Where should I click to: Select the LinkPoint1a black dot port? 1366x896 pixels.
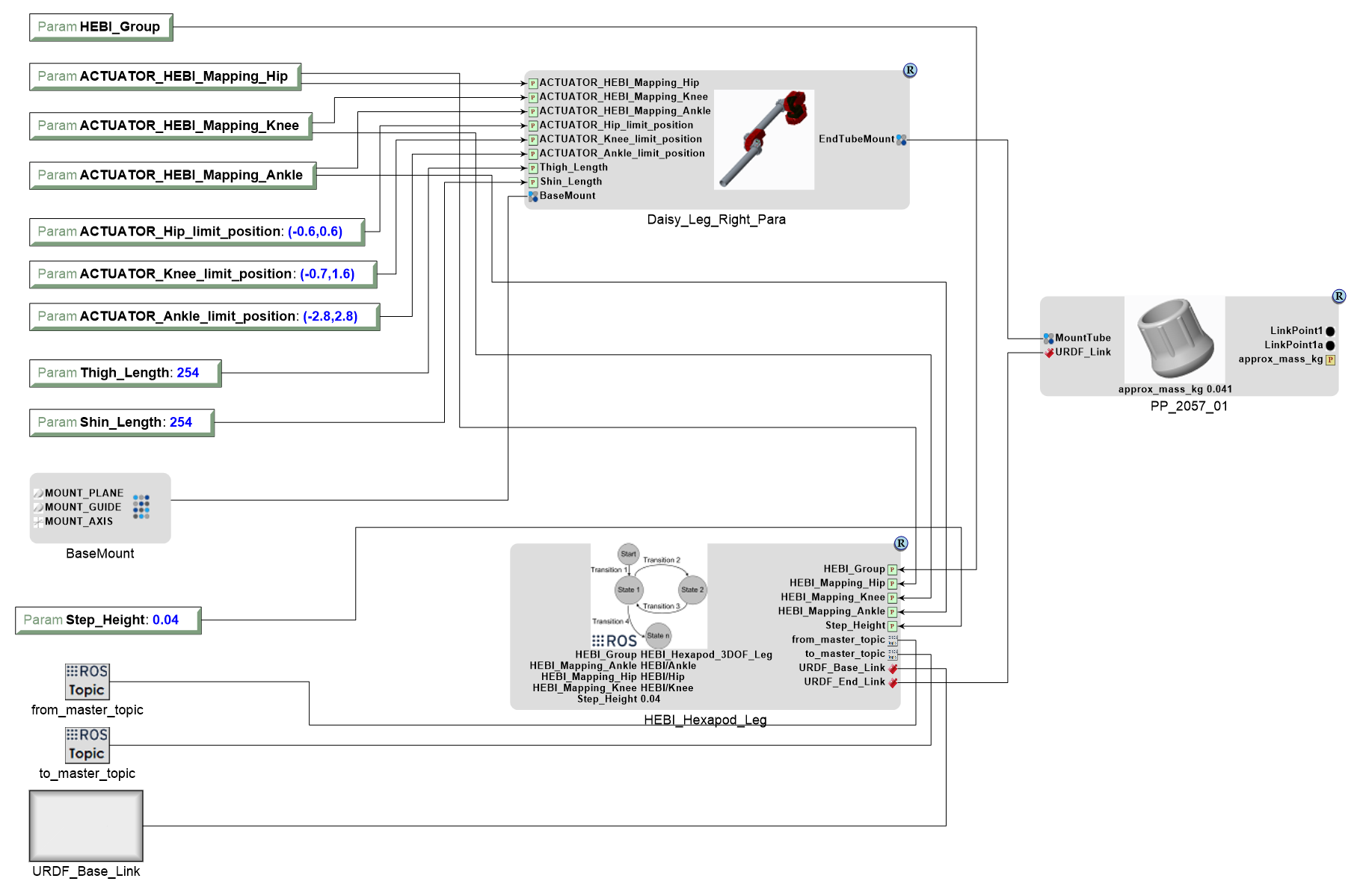1330,345
